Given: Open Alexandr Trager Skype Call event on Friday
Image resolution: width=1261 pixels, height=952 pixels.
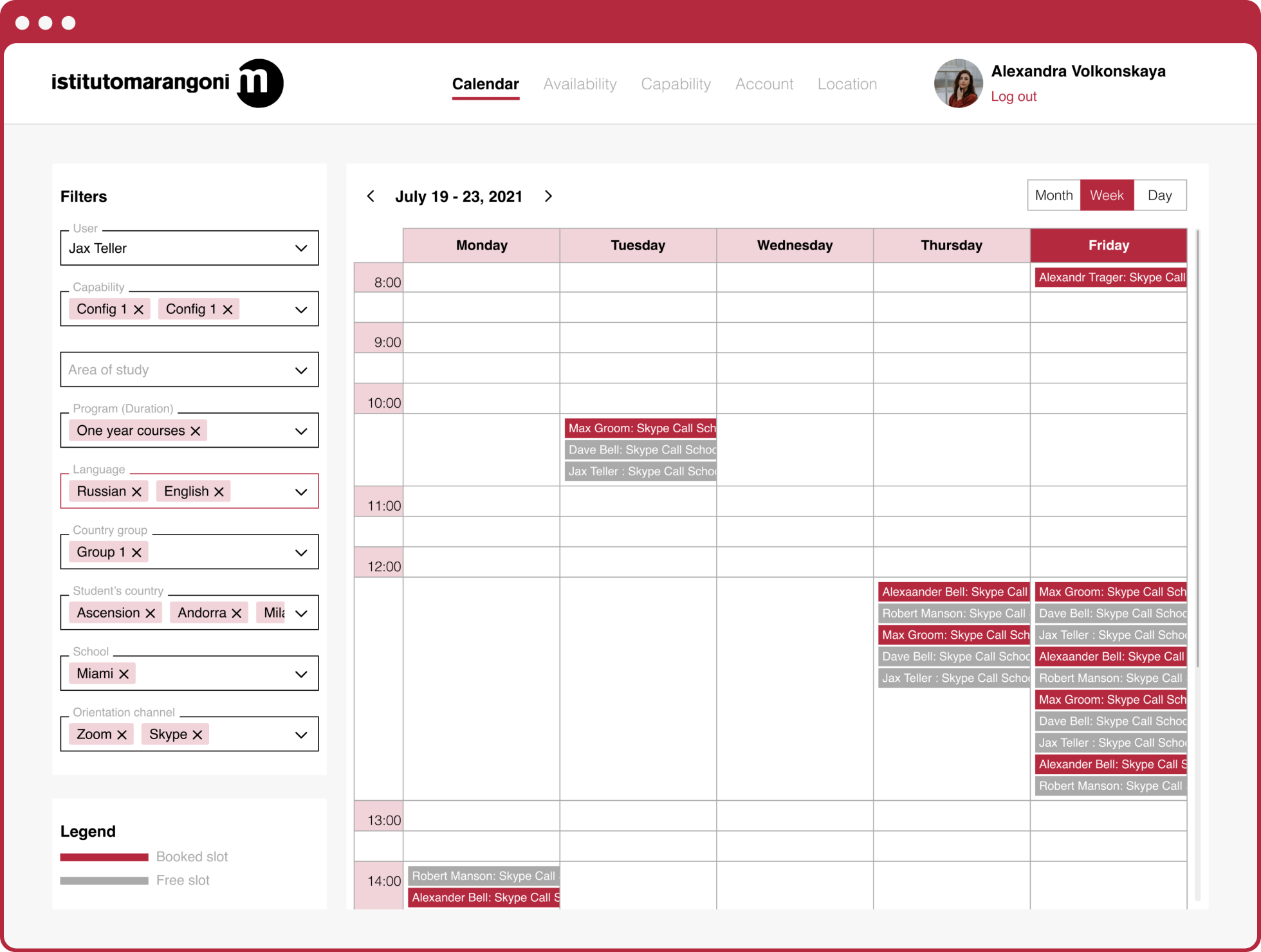Looking at the screenshot, I should (x=1110, y=277).
